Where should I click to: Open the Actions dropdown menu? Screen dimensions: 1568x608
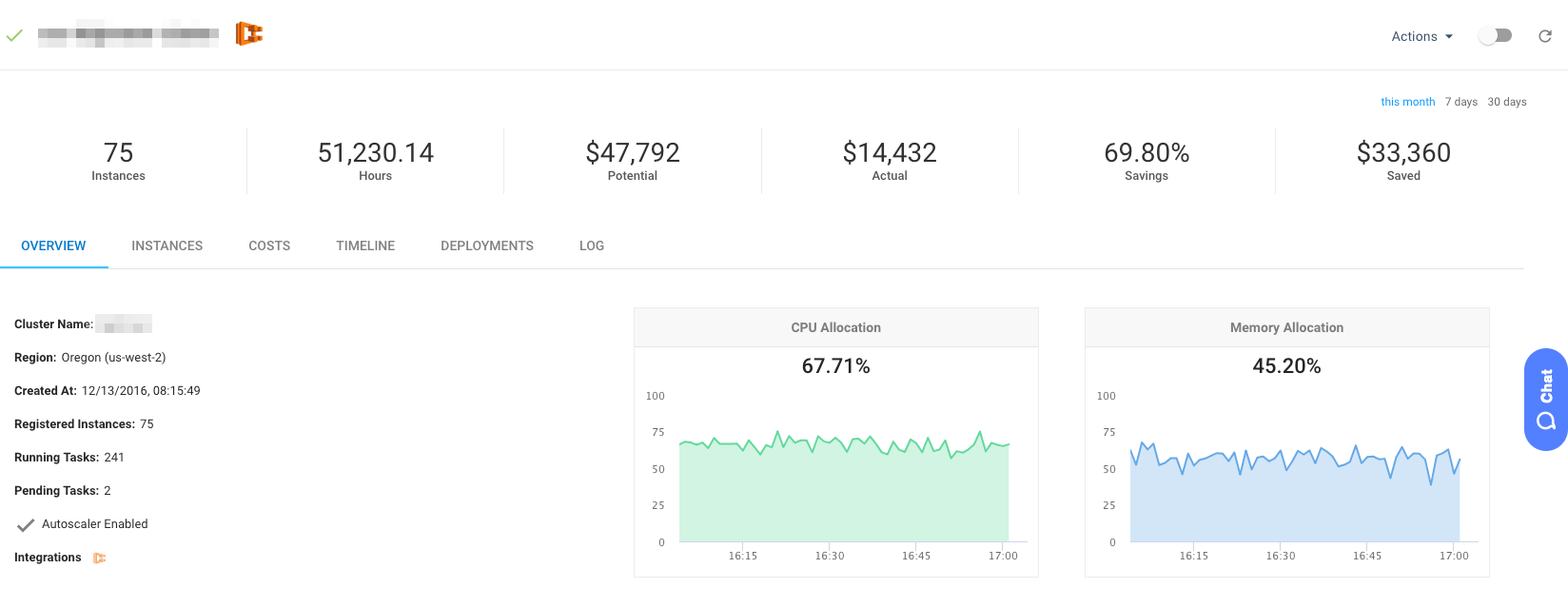1421,36
